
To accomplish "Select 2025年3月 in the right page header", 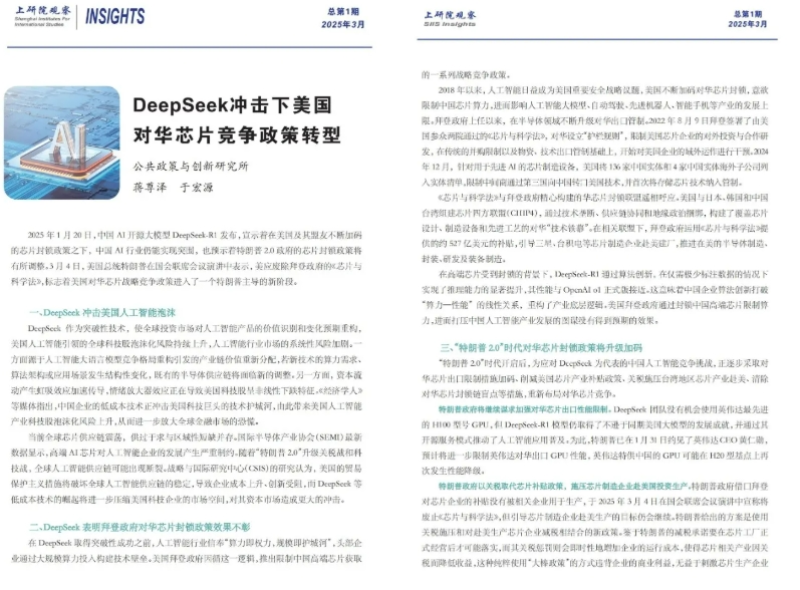I will tap(747, 24).
